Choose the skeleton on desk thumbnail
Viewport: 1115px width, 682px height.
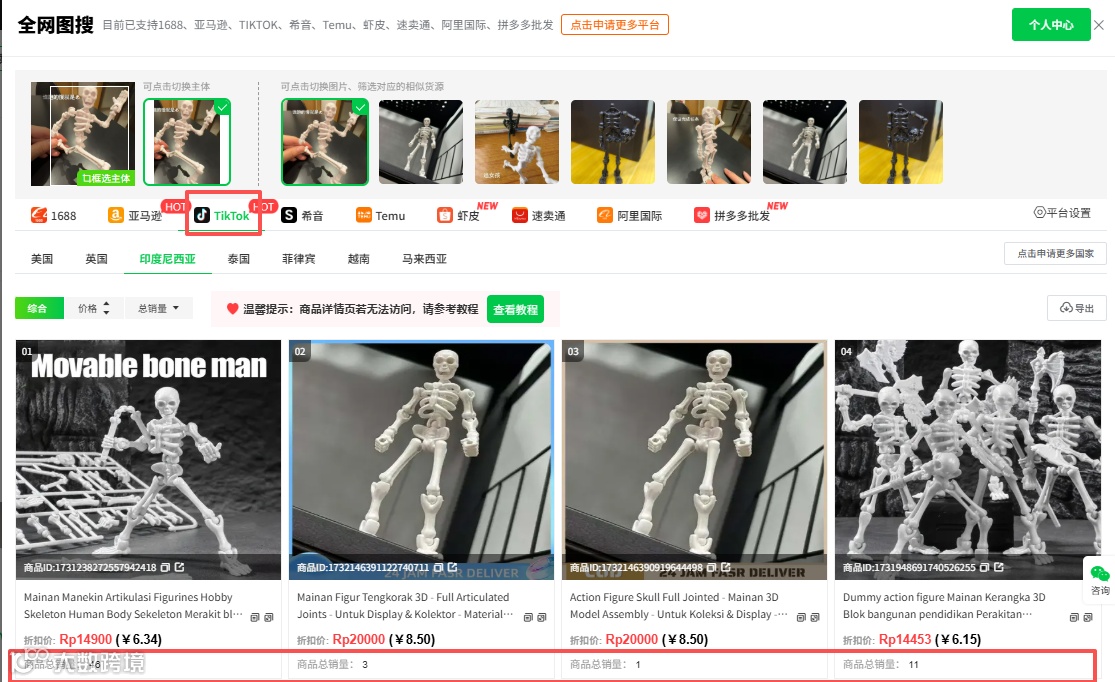517,142
